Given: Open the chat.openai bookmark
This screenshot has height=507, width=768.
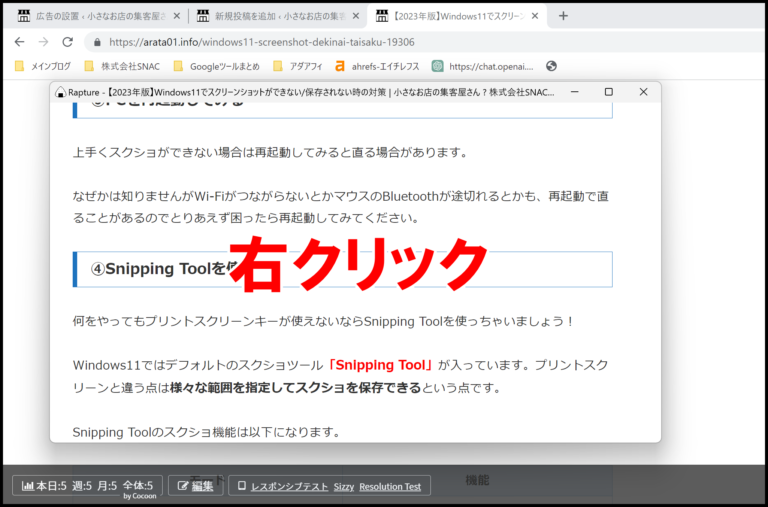Looking at the screenshot, I should [483, 66].
